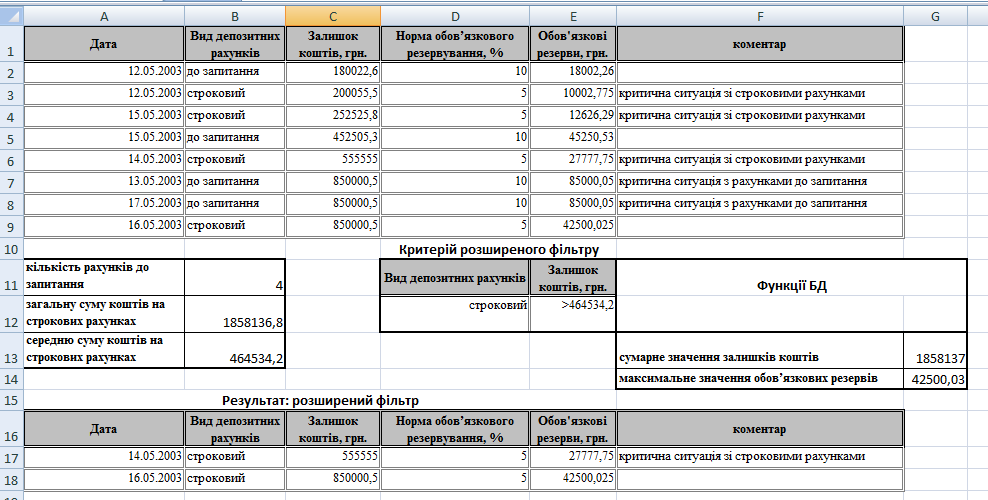Click 'Дата' header cell in row 1

pos(104,44)
